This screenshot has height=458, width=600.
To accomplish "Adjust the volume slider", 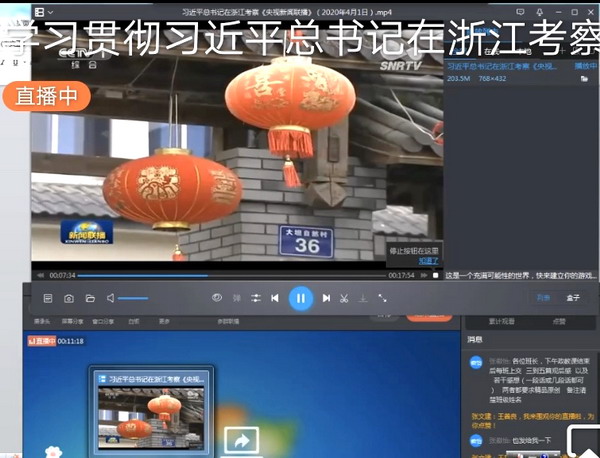I will pyautogui.click(x=133, y=298).
